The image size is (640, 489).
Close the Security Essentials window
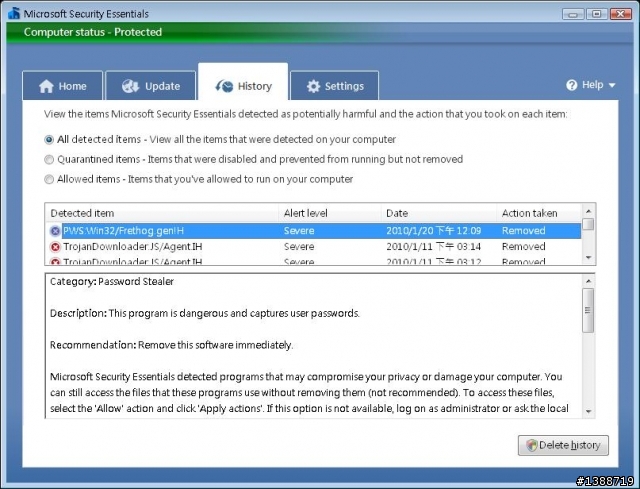click(621, 14)
